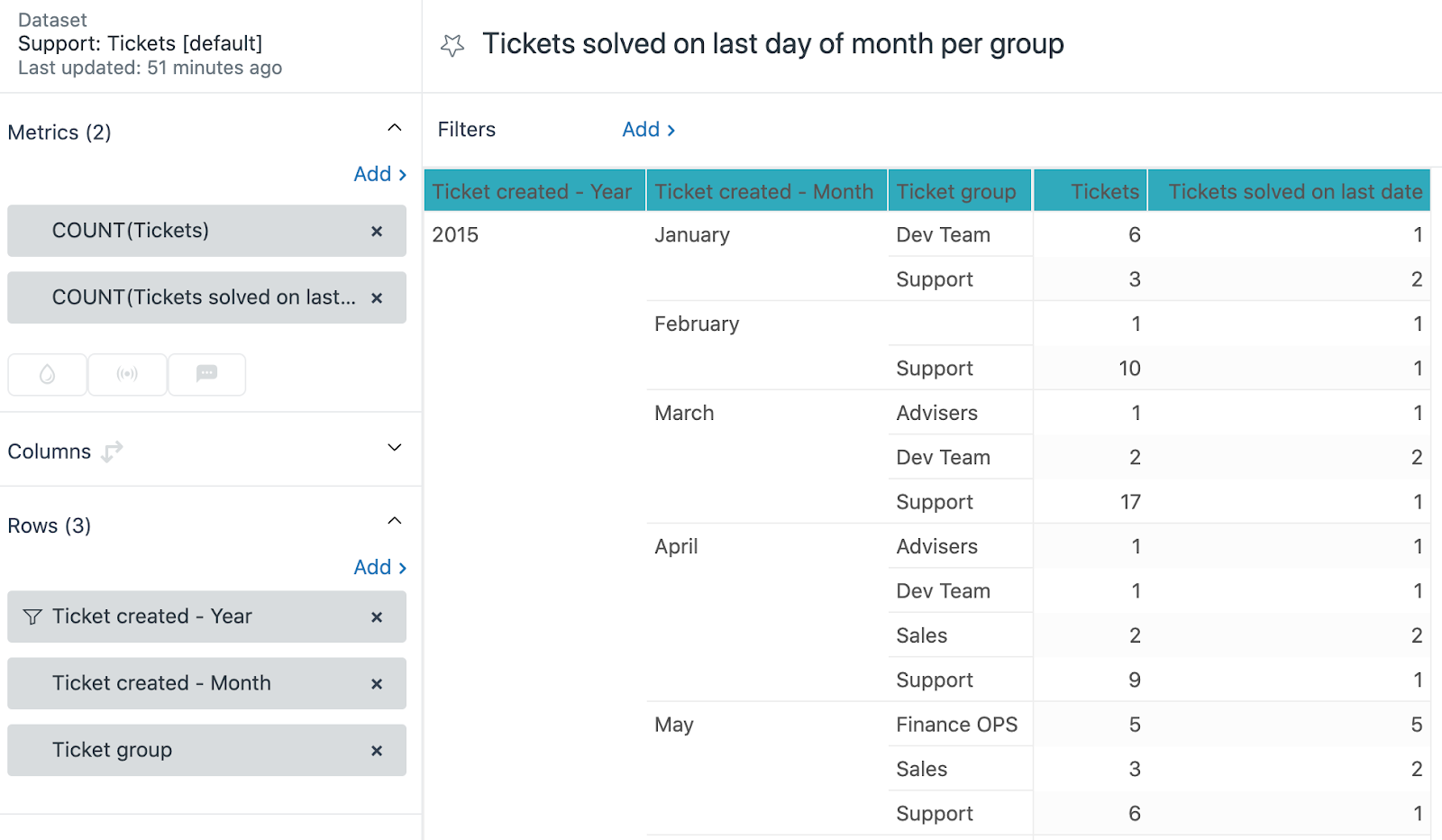
Task: Add another row attribute
Action: (x=379, y=567)
